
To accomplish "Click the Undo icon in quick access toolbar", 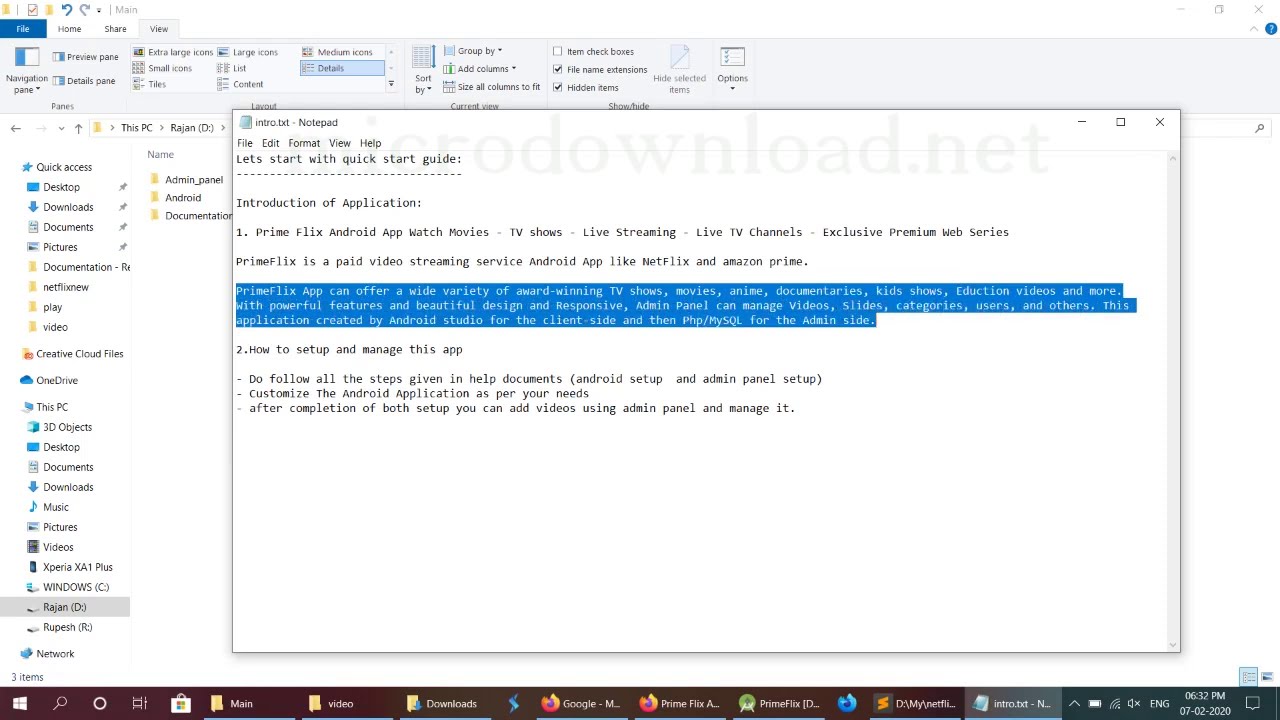I will click(x=66, y=10).
